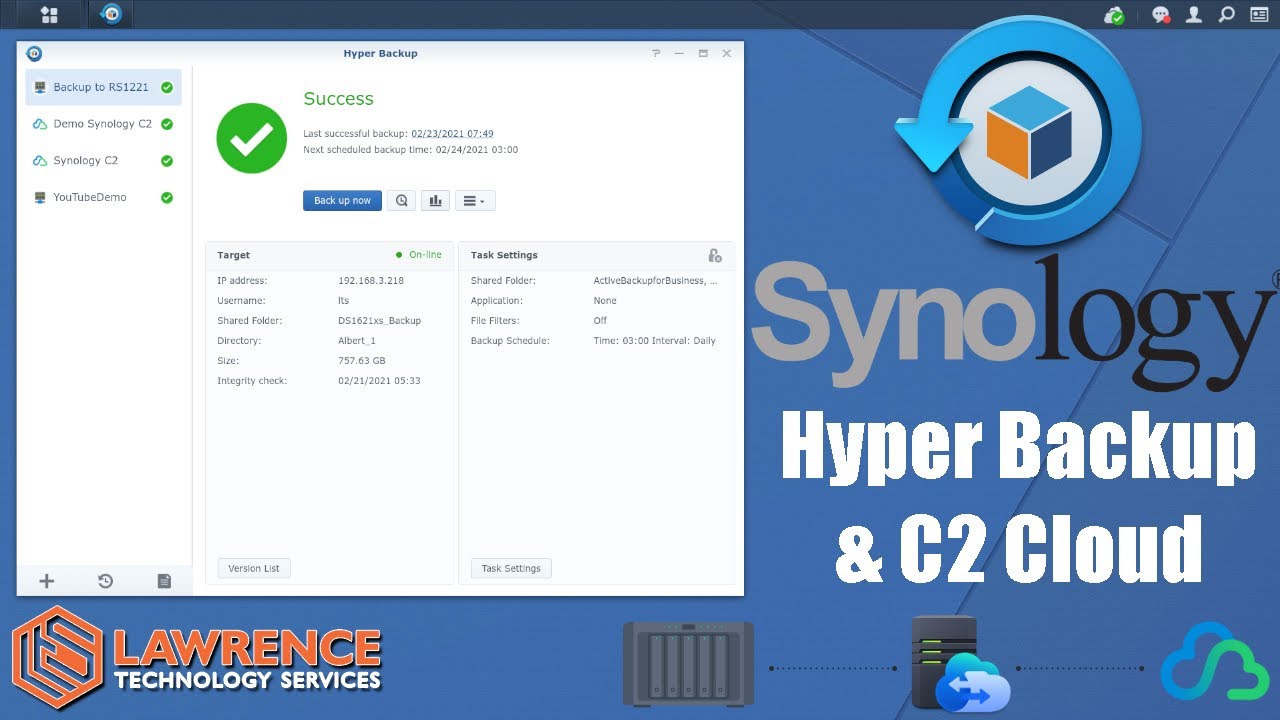Click the large green Success checkmark
The image size is (1280, 720).
pyautogui.click(x=252, y=138)
